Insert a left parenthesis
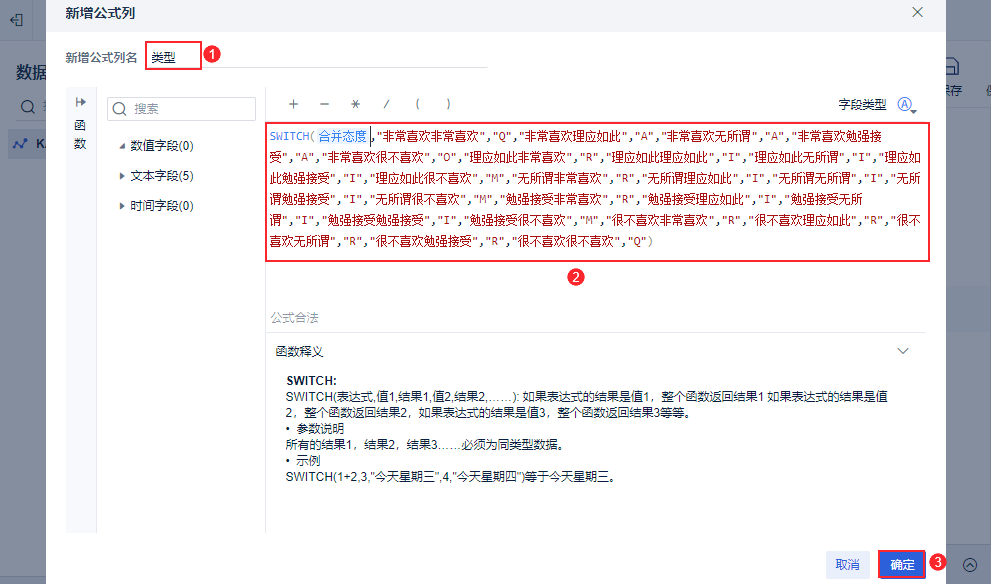The height and width of the screenshot is (584, 991). coord(417,104)
